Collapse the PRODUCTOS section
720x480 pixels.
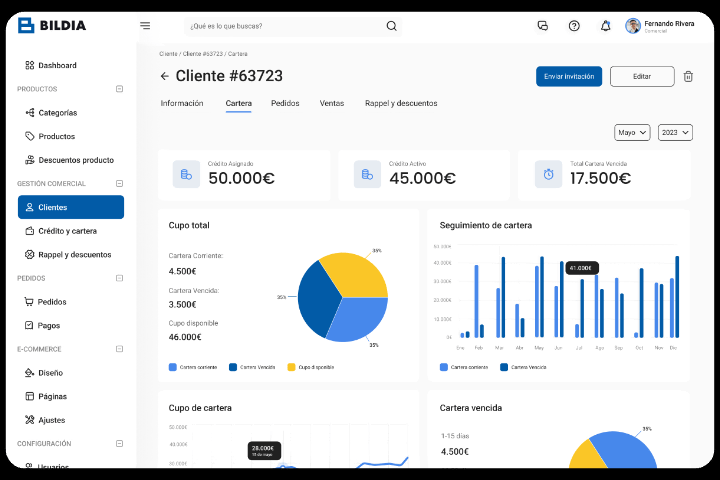pos(119,89)
